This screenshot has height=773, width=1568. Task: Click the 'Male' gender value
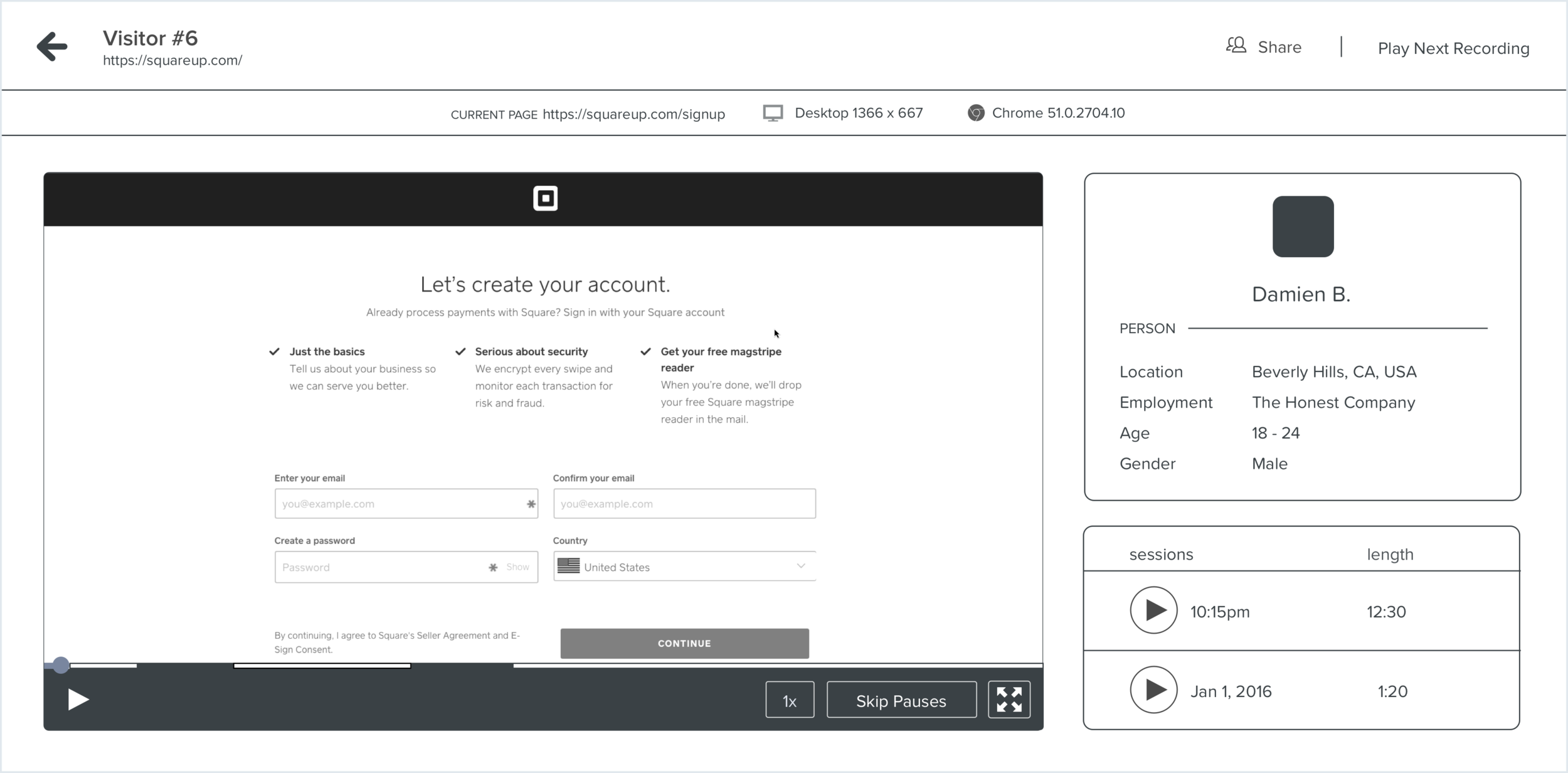click(x=1269, y=464)
